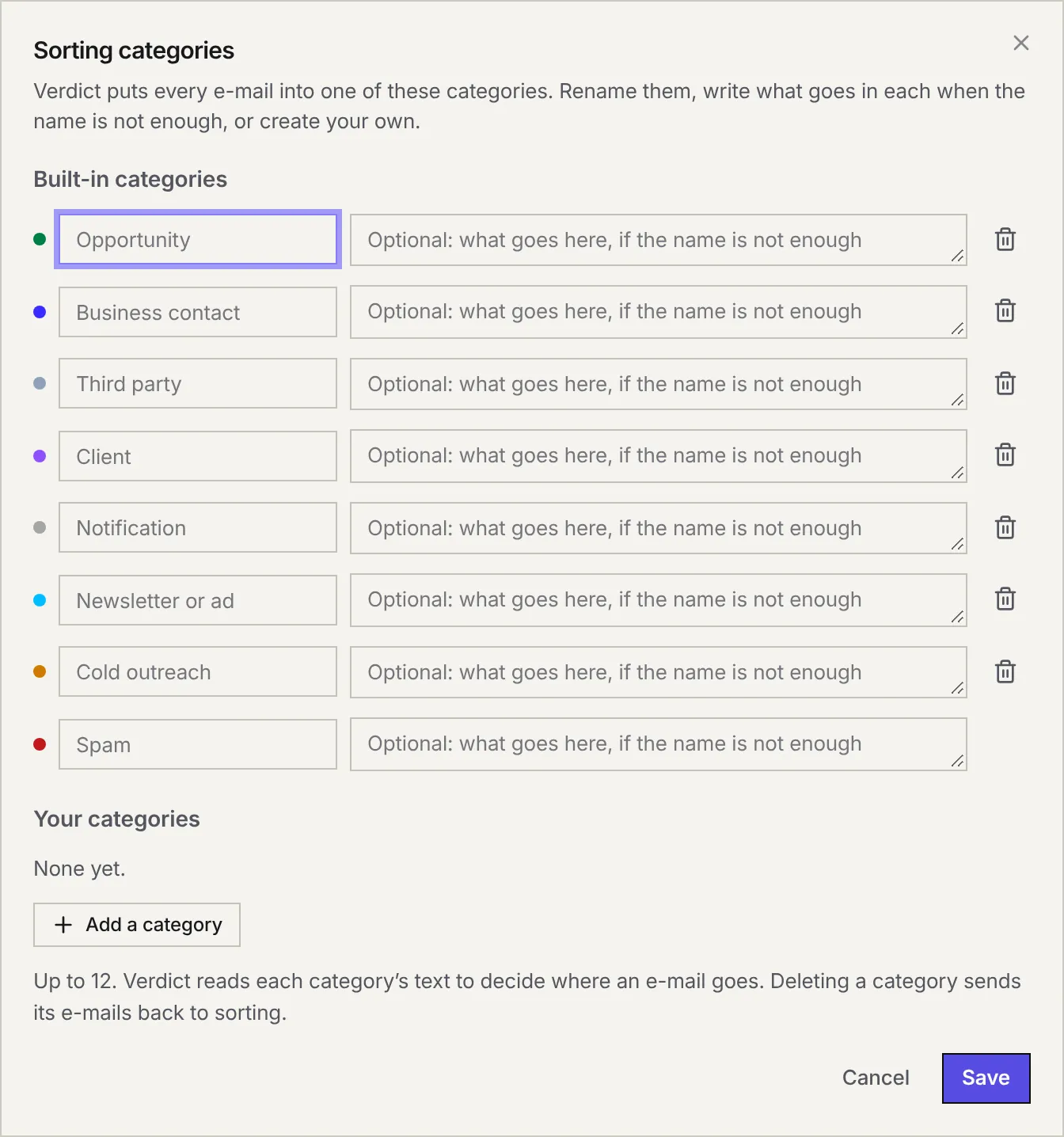1064x1137 pixels.
Task: Click the red Spam color dot
Action: coord(40,744)
